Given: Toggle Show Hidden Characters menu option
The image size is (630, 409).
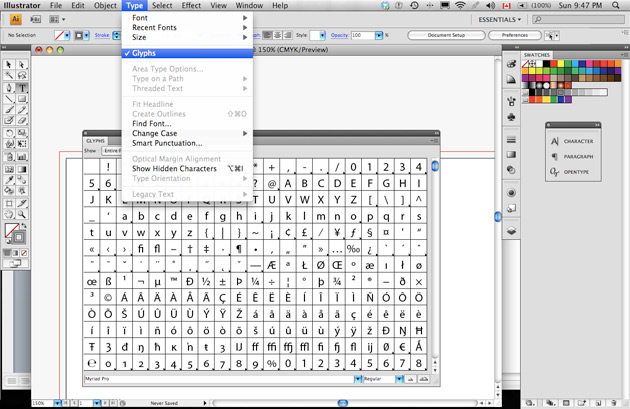Looking at the screenshot, I should tap(174, 169).
